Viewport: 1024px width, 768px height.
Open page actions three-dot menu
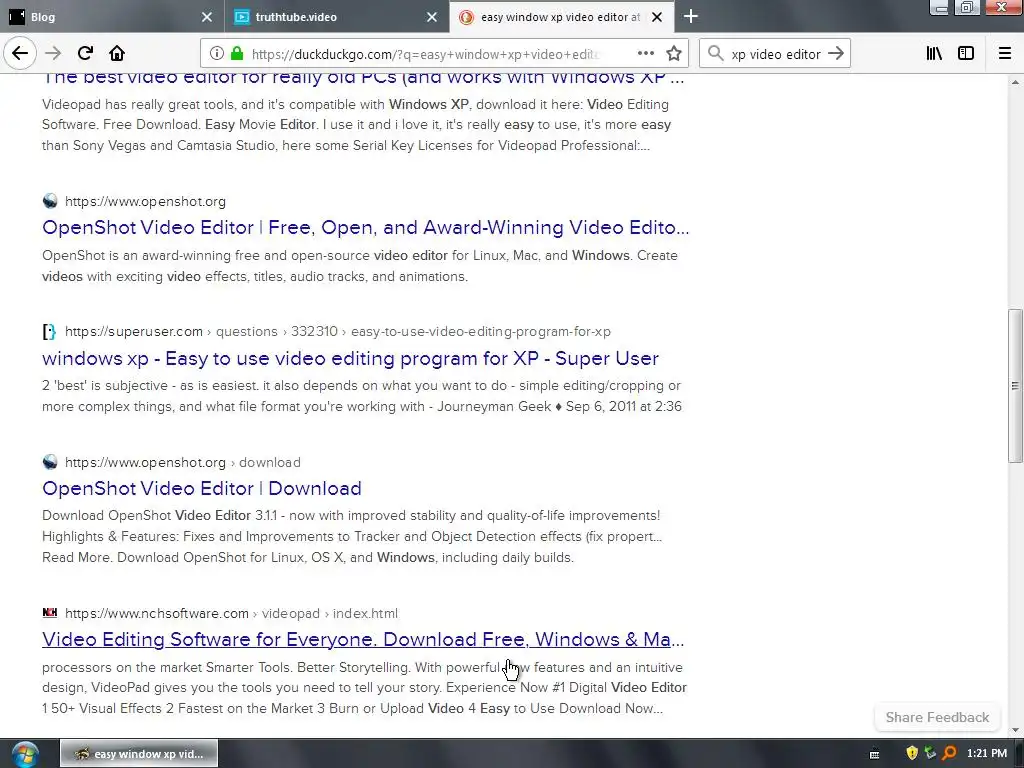tap(645, 54)
